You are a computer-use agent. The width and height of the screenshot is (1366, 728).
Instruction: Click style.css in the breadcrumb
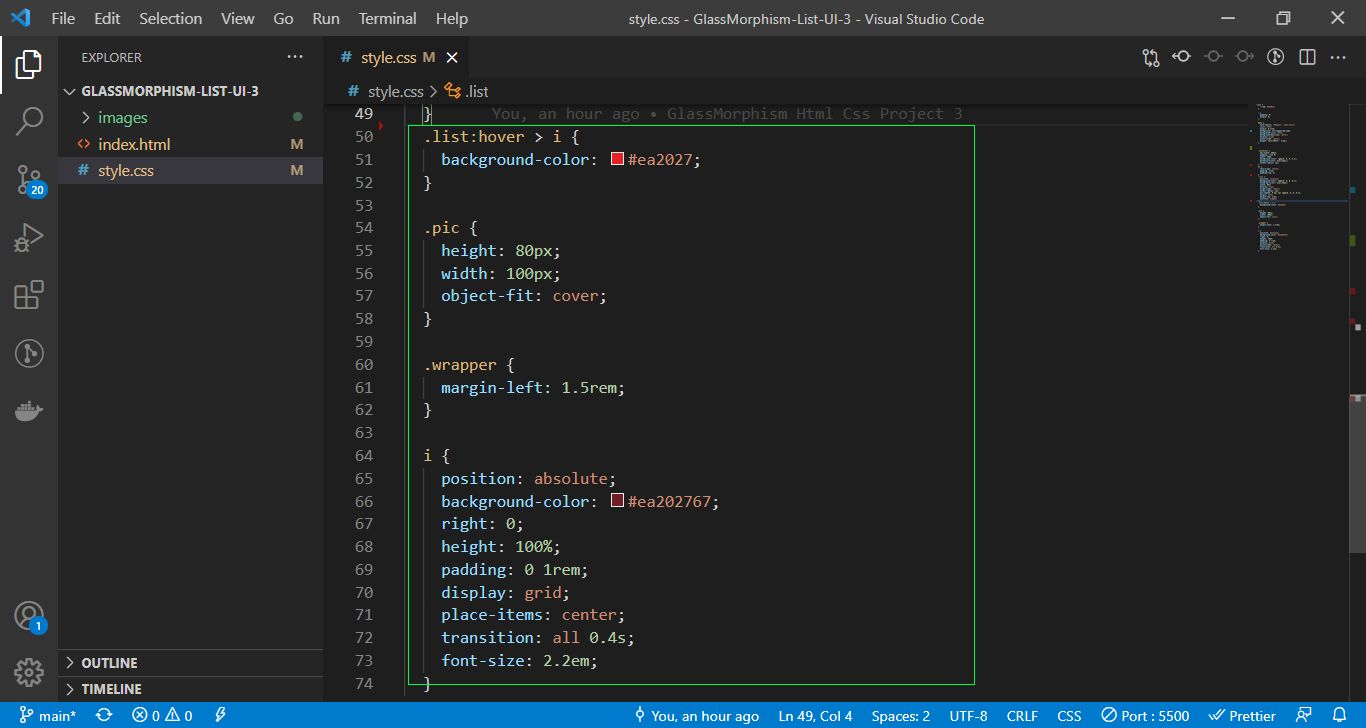tap(396, 91)
